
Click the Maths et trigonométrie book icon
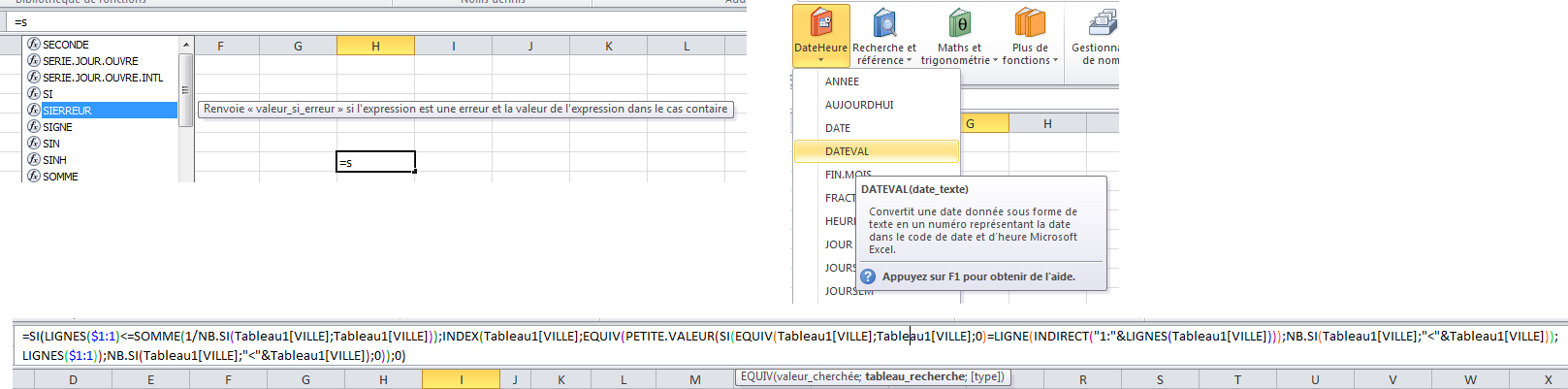[959, 23]
